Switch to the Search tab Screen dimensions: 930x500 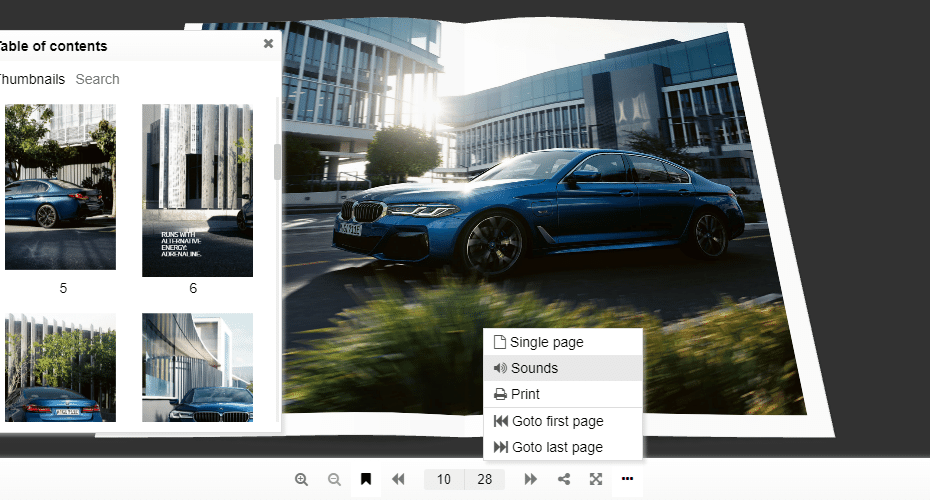(x=97, y=79)
